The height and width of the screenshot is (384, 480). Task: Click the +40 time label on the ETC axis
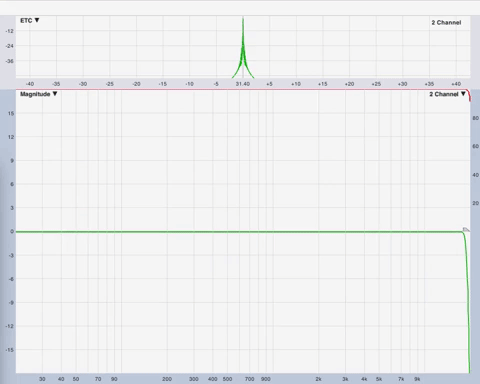tap(456, 84)
